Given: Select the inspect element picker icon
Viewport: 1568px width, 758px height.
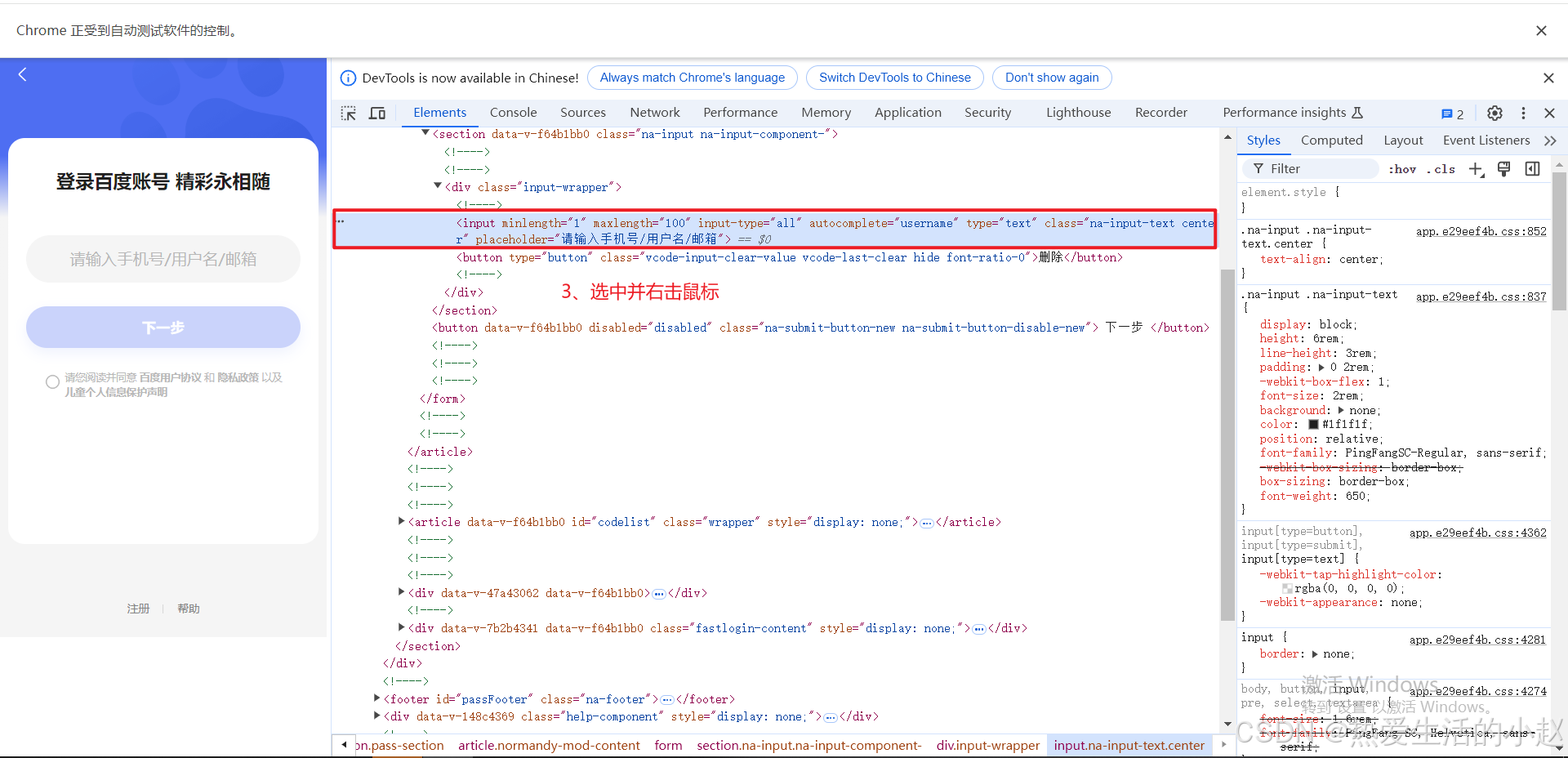Looking at the screenshot, I should click(x=349, y=113).
